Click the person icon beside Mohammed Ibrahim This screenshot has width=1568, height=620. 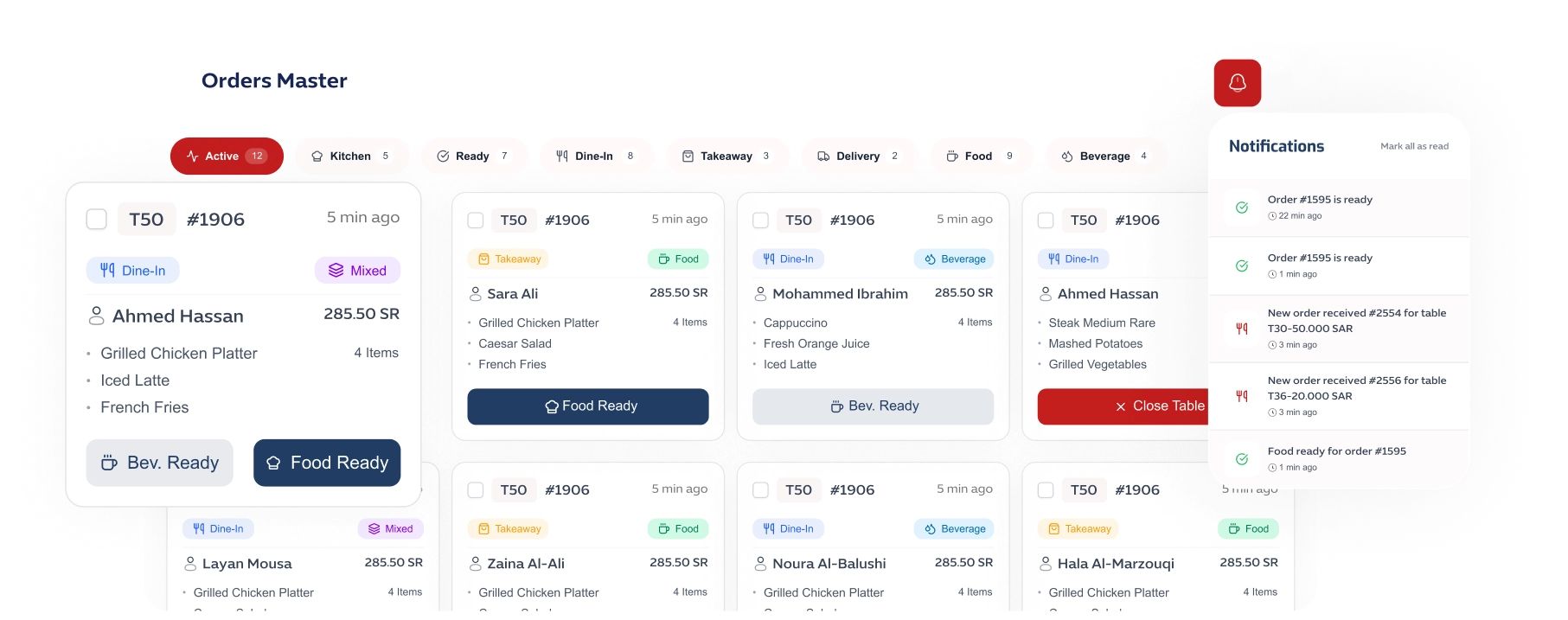tap(760, 294)
